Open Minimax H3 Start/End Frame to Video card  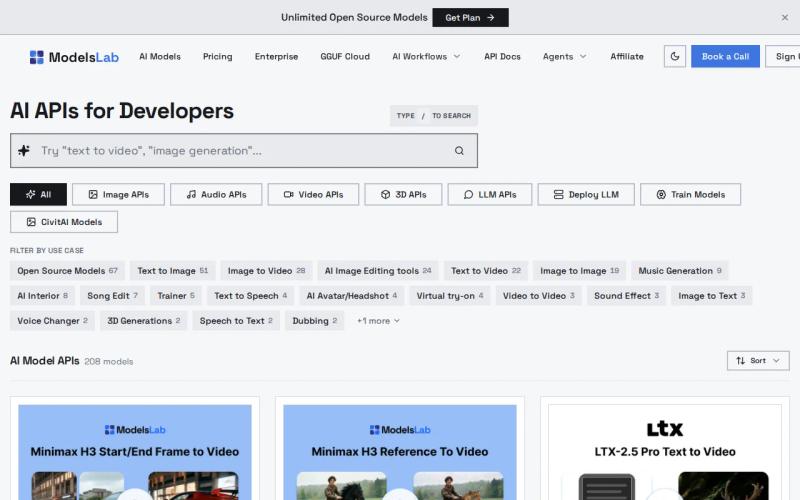[x=135, y=449]
